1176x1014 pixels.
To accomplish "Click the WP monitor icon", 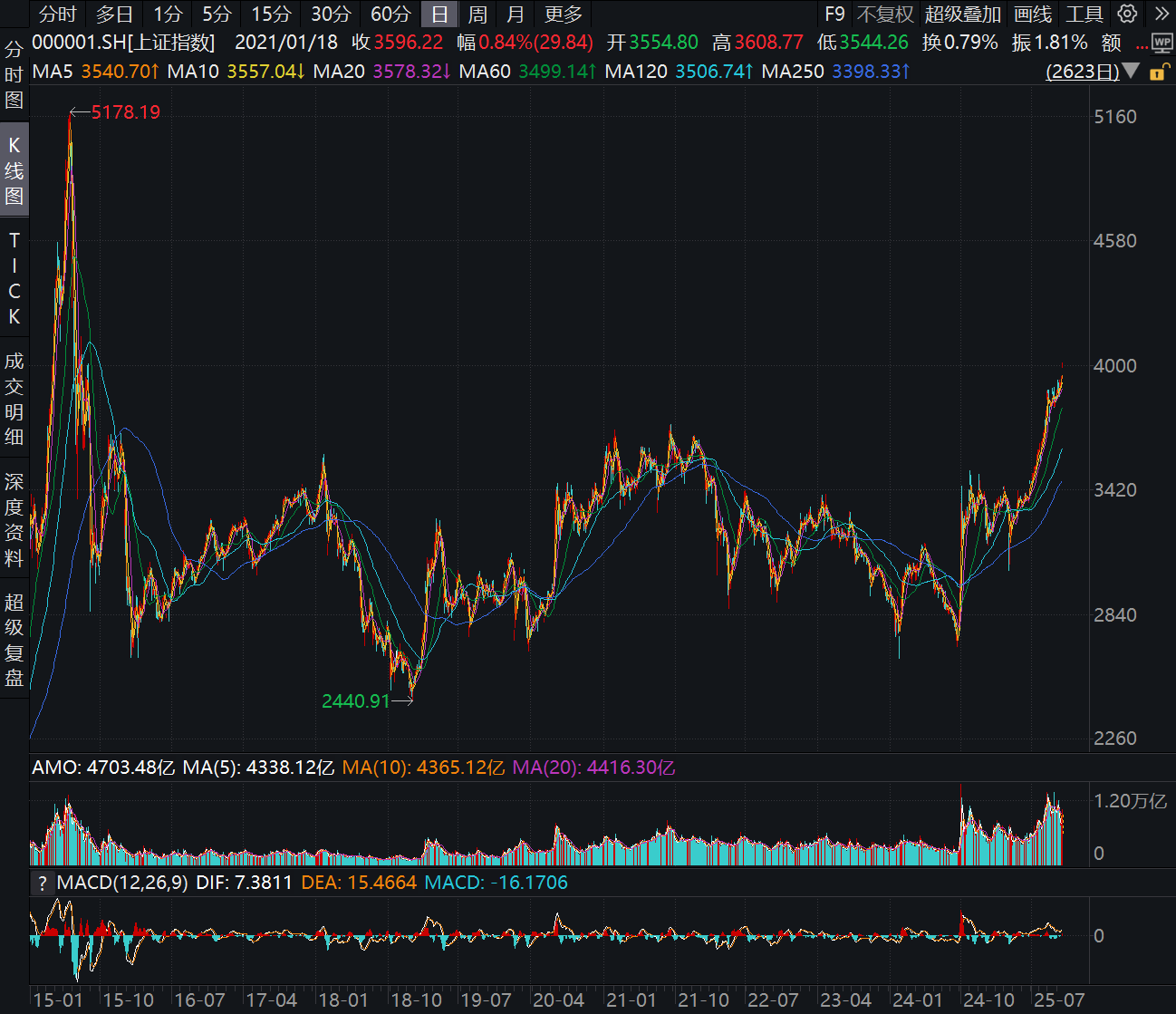I will 1162,43.
